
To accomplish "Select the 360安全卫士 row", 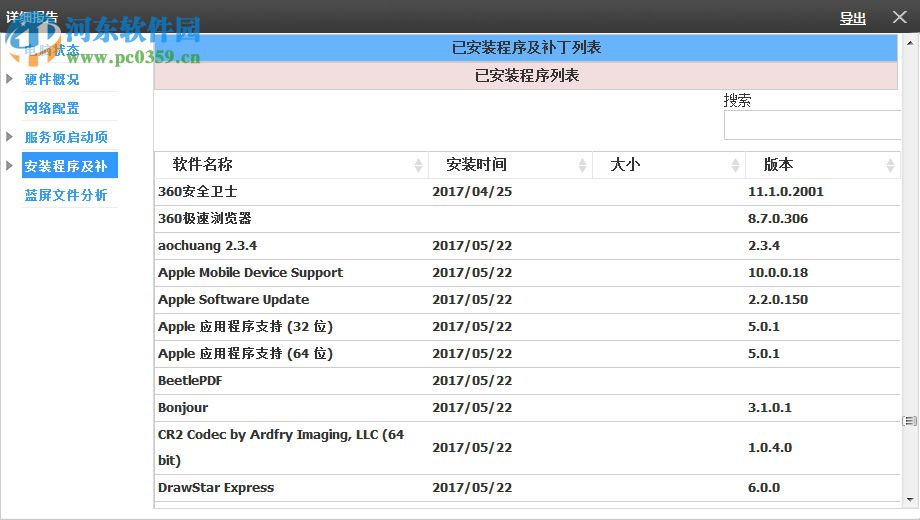I will point(527,192).
